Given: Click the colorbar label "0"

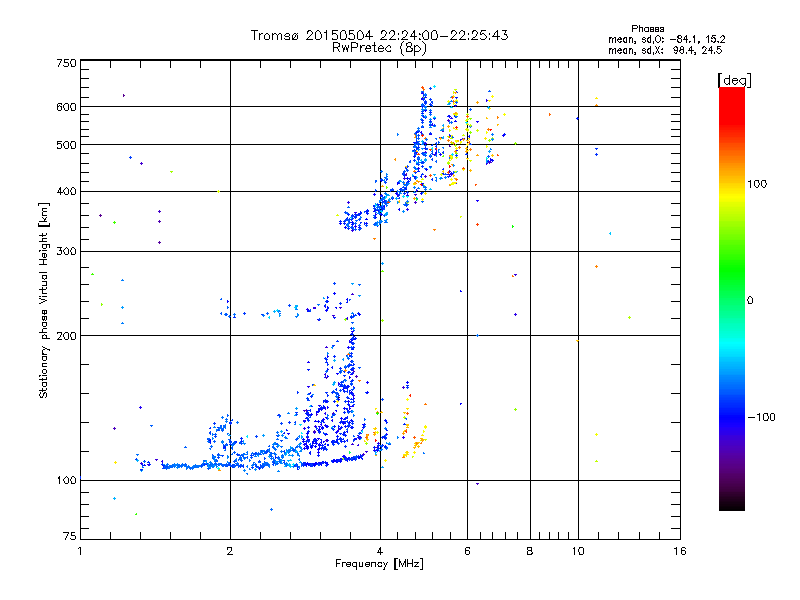Looking at the screenshot, I should pos(750,301).
